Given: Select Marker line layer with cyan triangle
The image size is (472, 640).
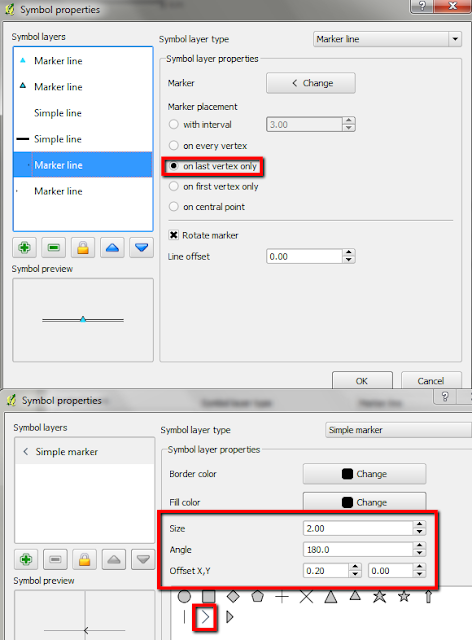Looking at the screenshot, I should point(83,61).
